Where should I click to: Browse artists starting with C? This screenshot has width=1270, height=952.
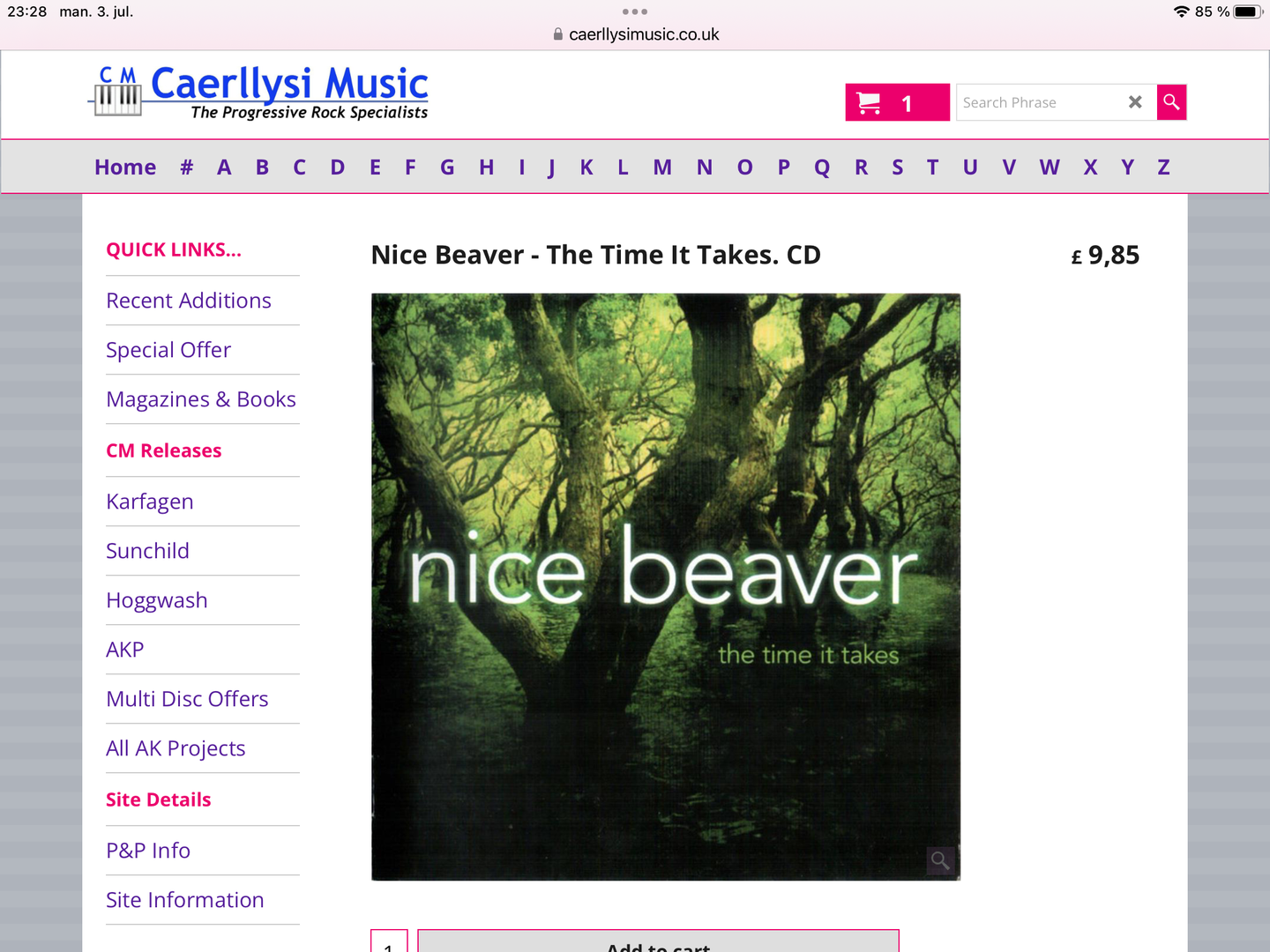click(x=300, y=167)
